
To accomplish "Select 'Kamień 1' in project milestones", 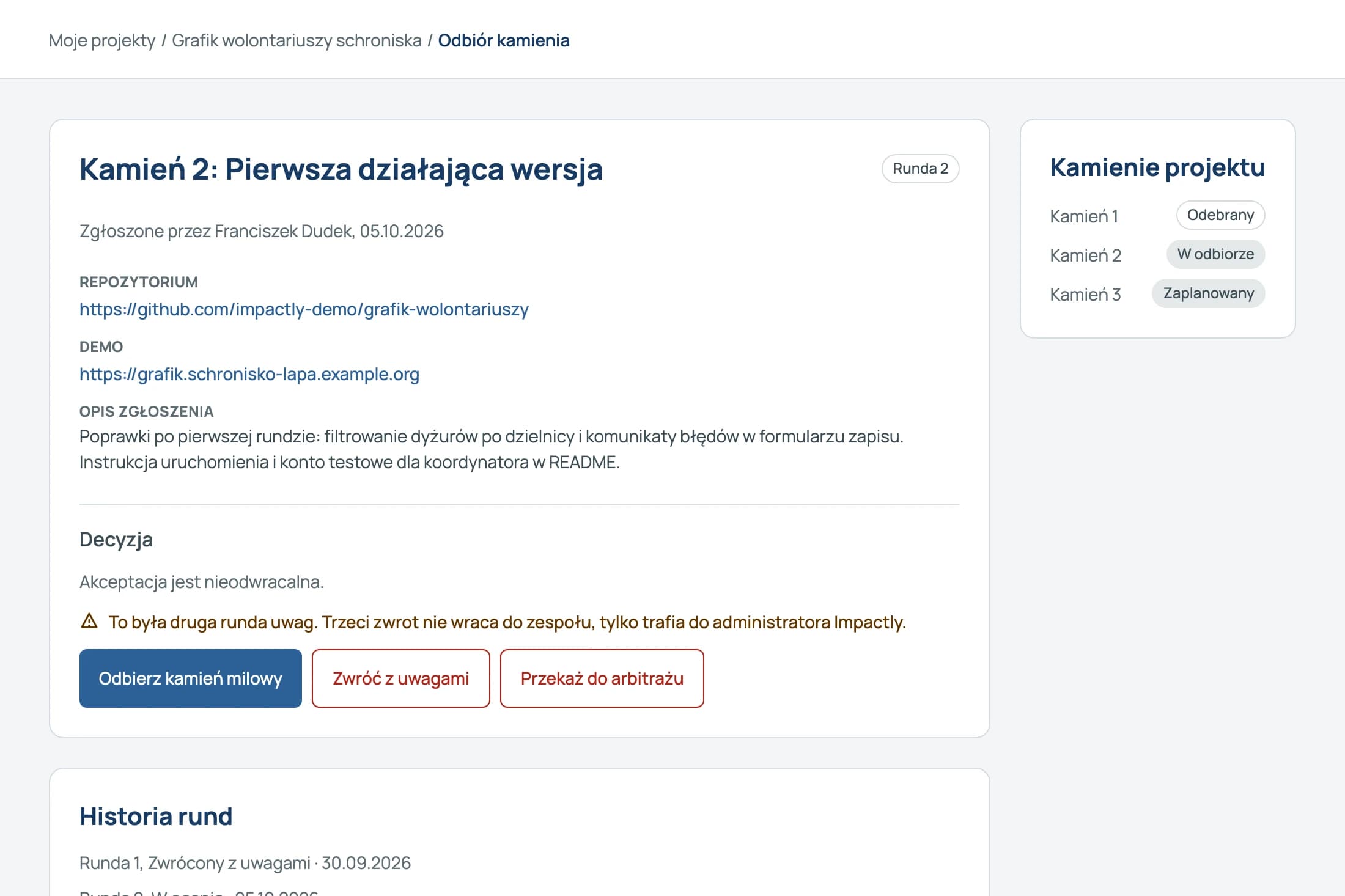I will pyautogui.click(x=1084, y=216).
